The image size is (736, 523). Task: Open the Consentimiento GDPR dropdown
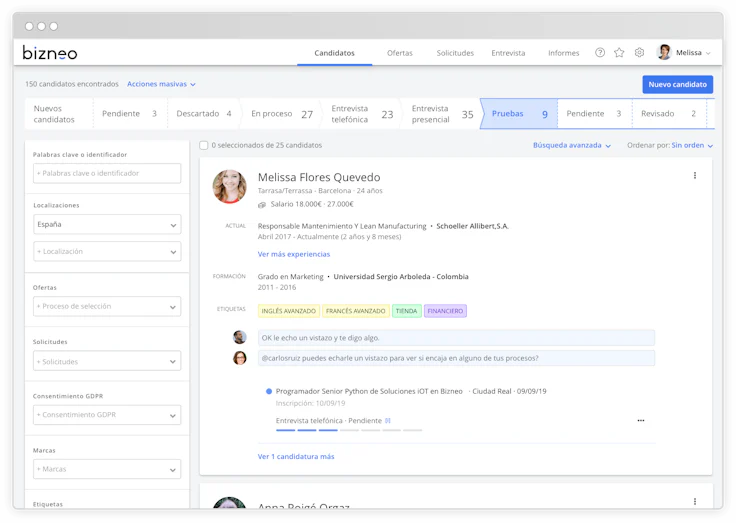[107, 415]
